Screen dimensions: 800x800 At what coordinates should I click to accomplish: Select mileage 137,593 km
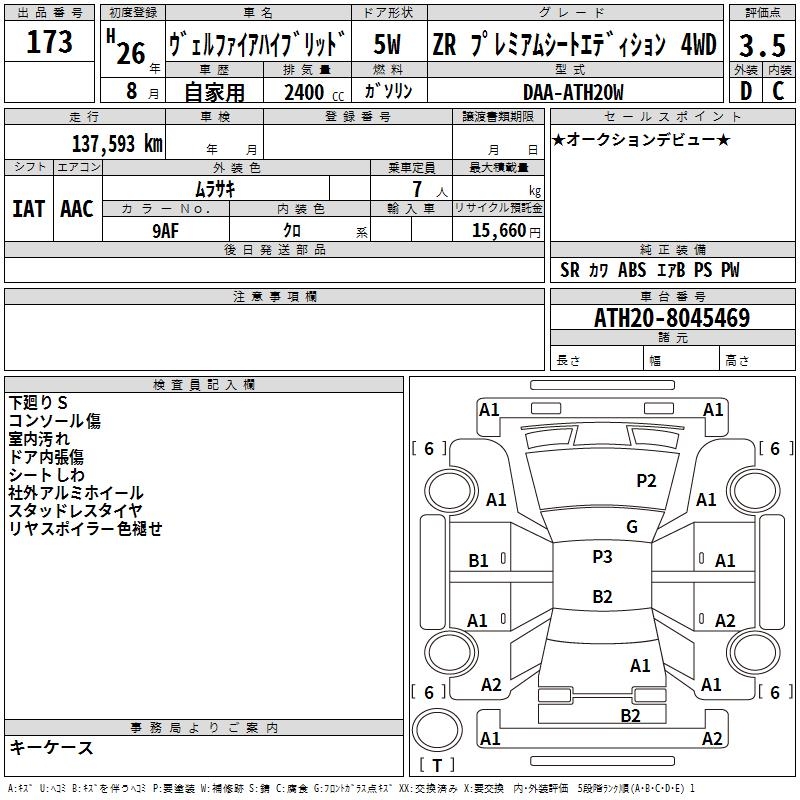117,143
